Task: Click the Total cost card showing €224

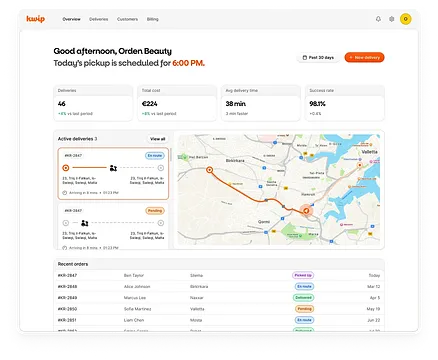Action: pos(177,103)
